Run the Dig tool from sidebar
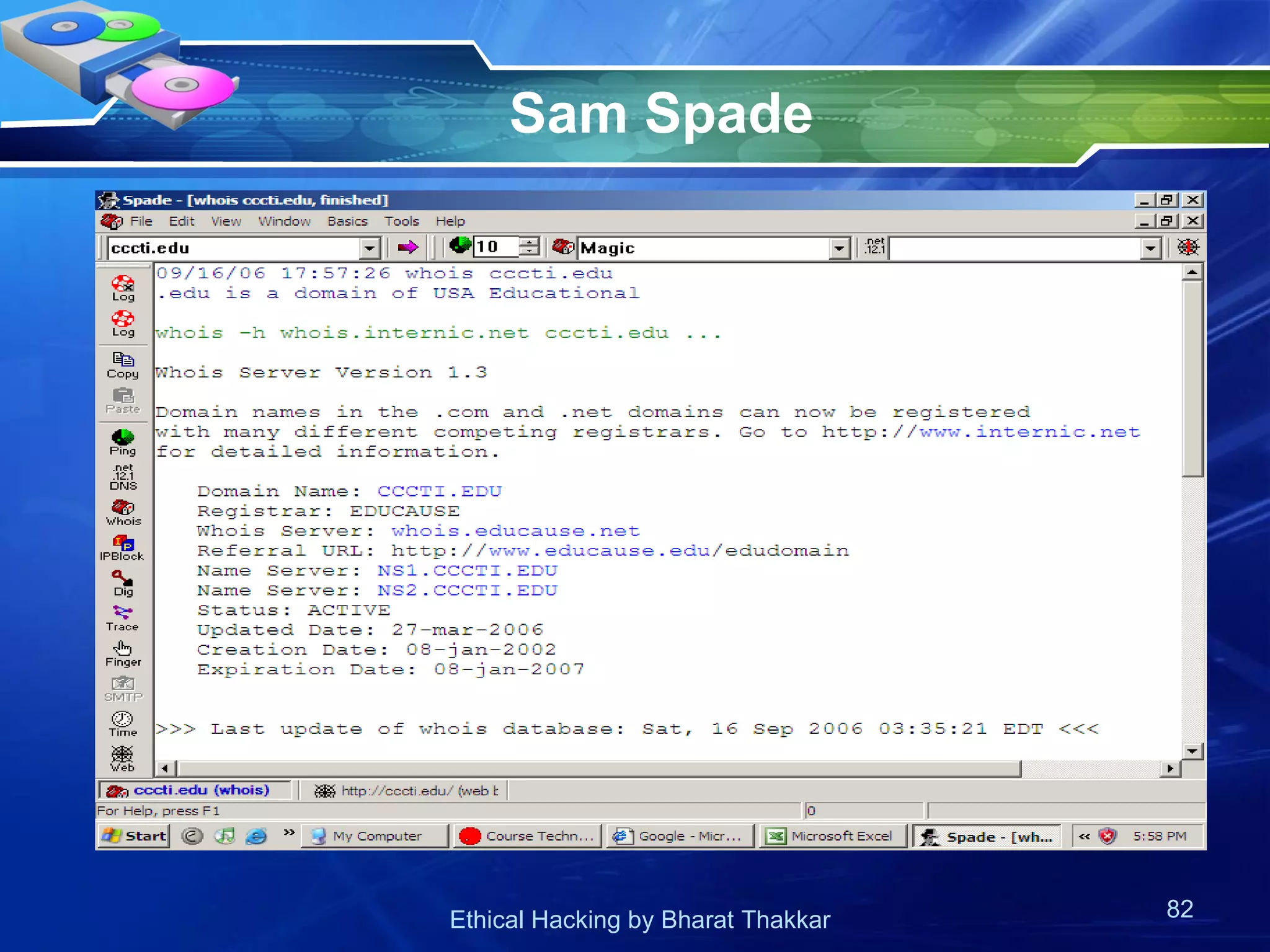The width and height of the screenshot is (1270, 952). point(123,583)
